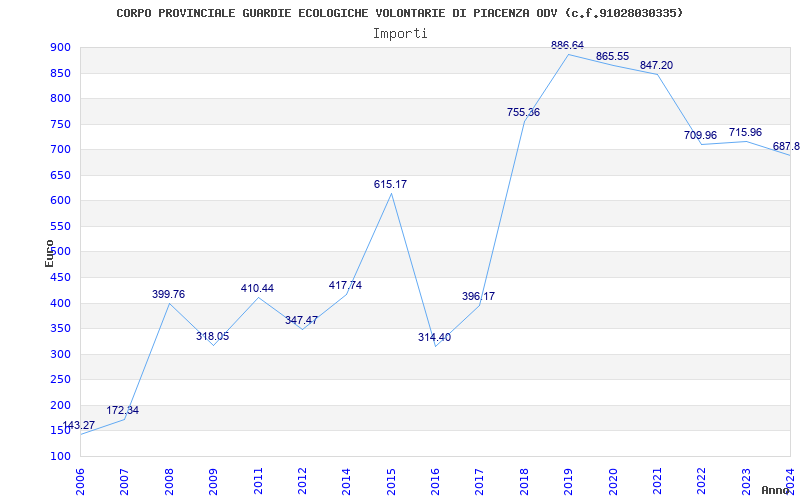The height and width of the screenshot is (500, 800).
Task: Click the Importi subtitle
Action: click(x=400, y=34)
